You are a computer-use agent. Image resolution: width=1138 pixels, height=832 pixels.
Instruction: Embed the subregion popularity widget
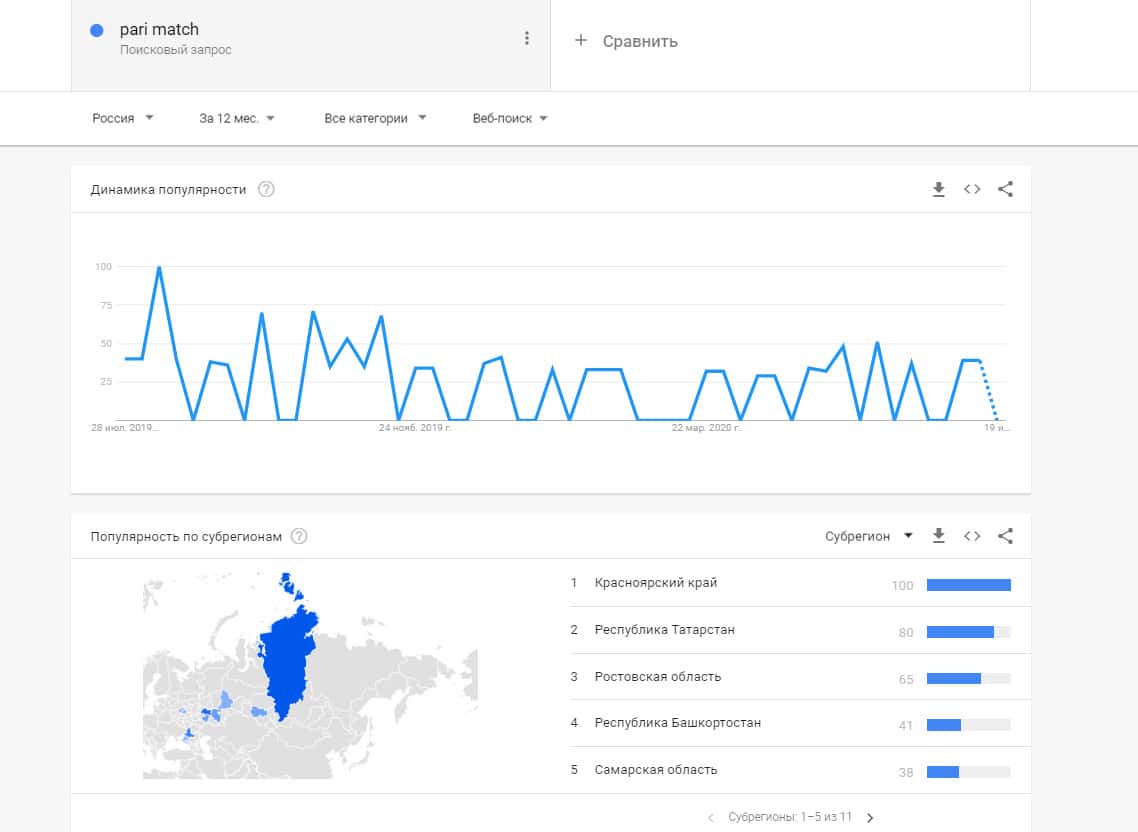click(x=972, y=536)
